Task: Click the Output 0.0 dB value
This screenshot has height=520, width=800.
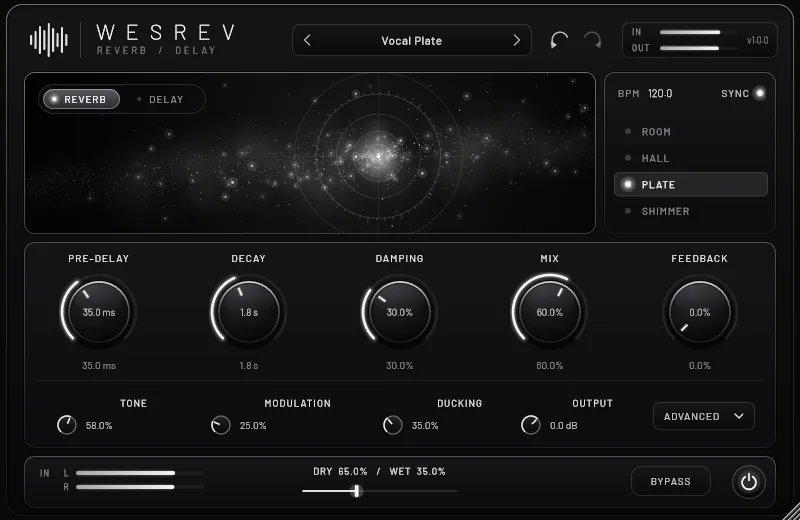Action: pyautogui.click(x=563, y=425)
